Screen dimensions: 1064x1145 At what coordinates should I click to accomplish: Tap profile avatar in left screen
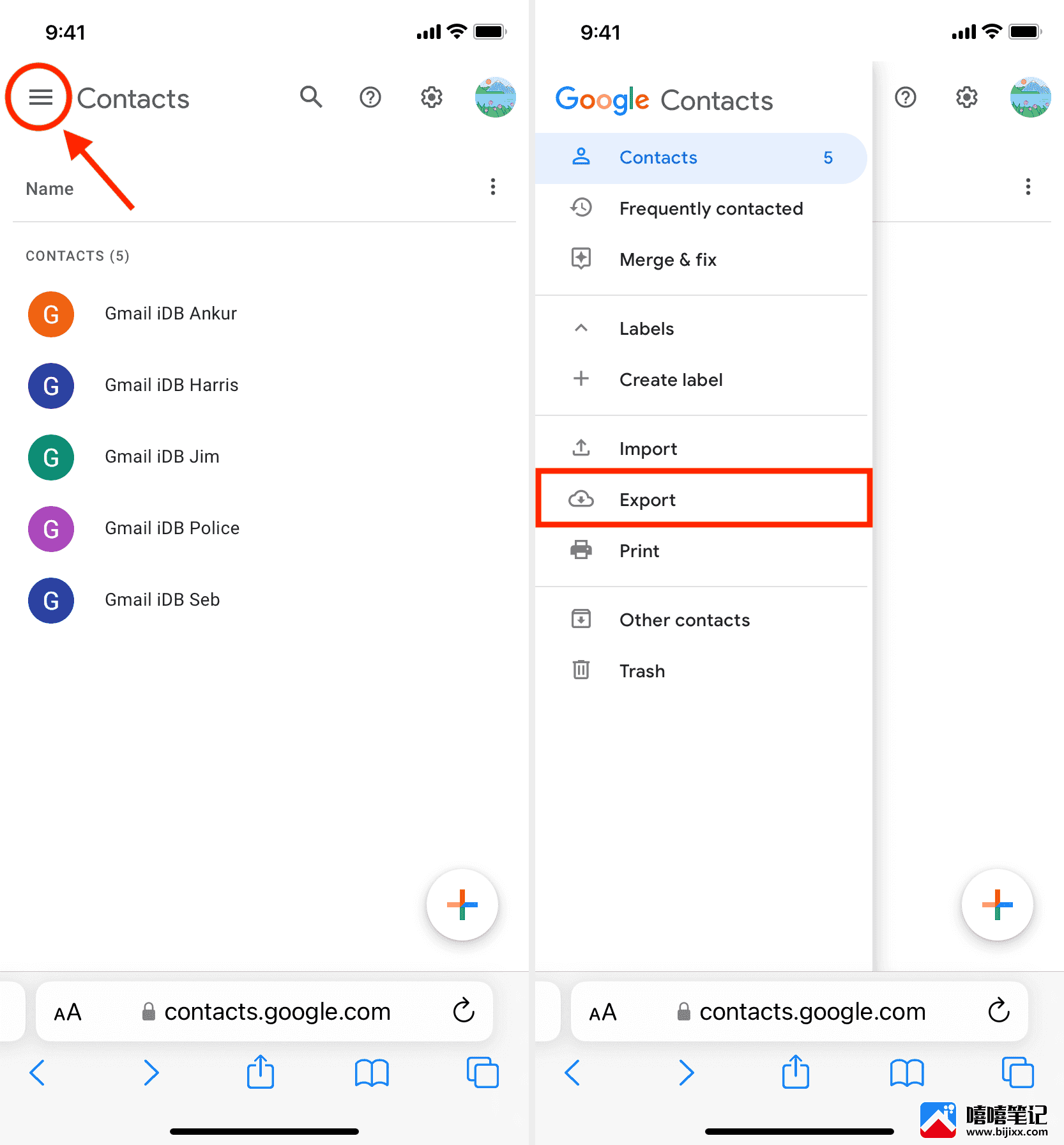point(495,97)
